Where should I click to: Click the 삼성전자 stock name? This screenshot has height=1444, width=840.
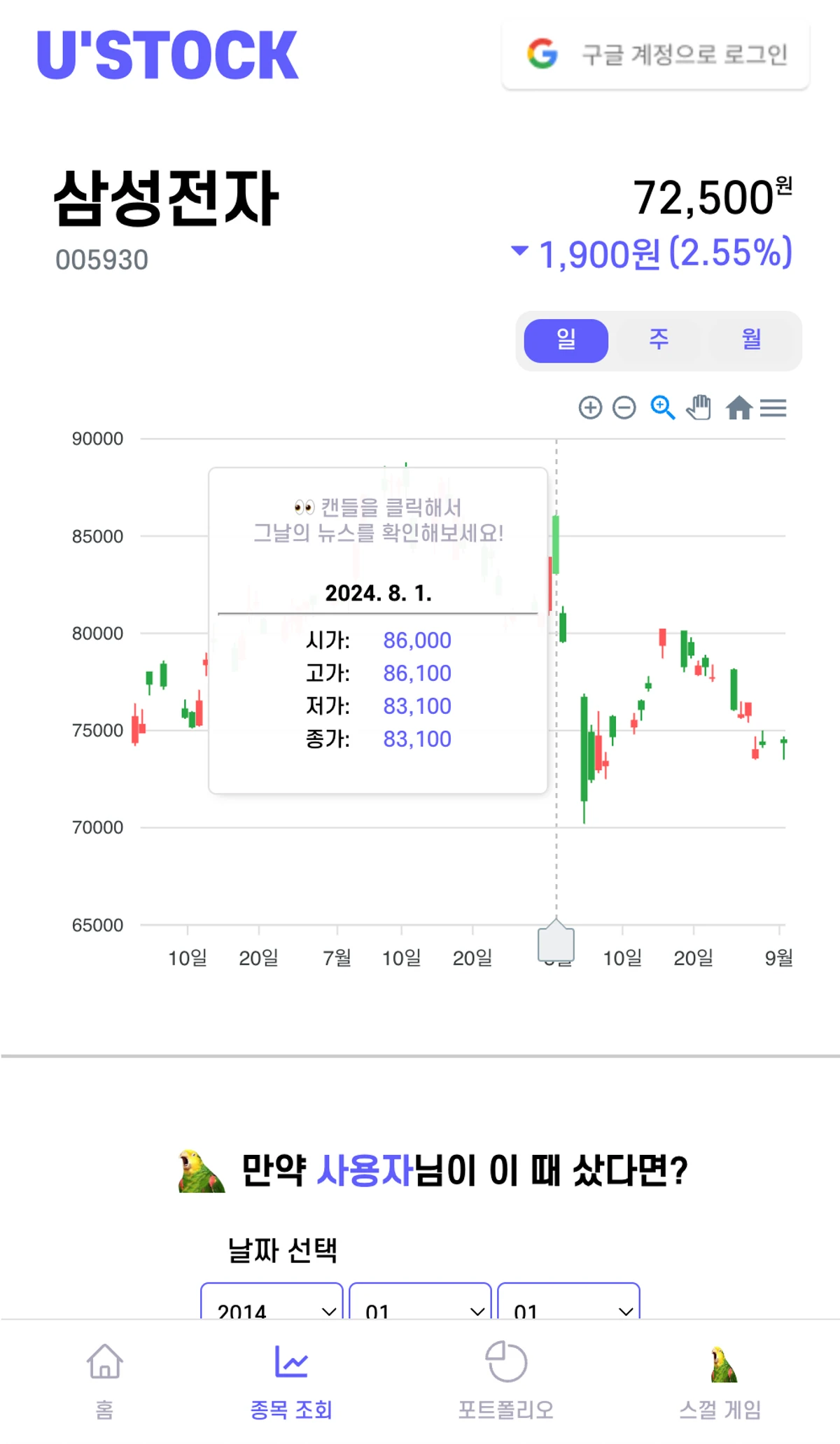[167, 198]
